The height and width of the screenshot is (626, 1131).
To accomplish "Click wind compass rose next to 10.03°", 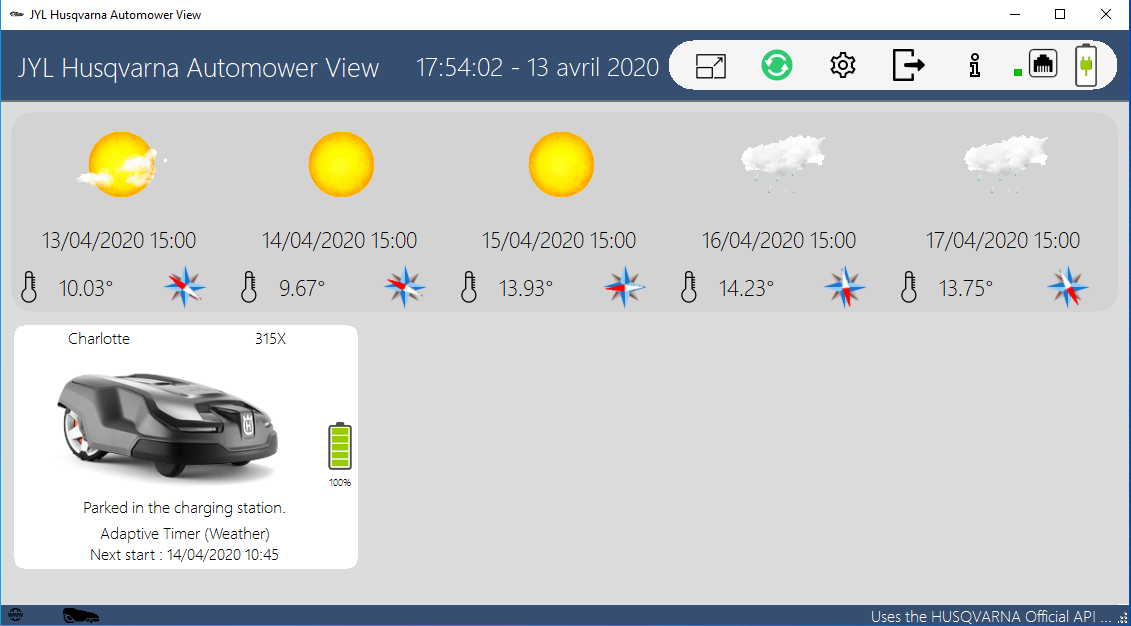I will click(x=185, y=287).
